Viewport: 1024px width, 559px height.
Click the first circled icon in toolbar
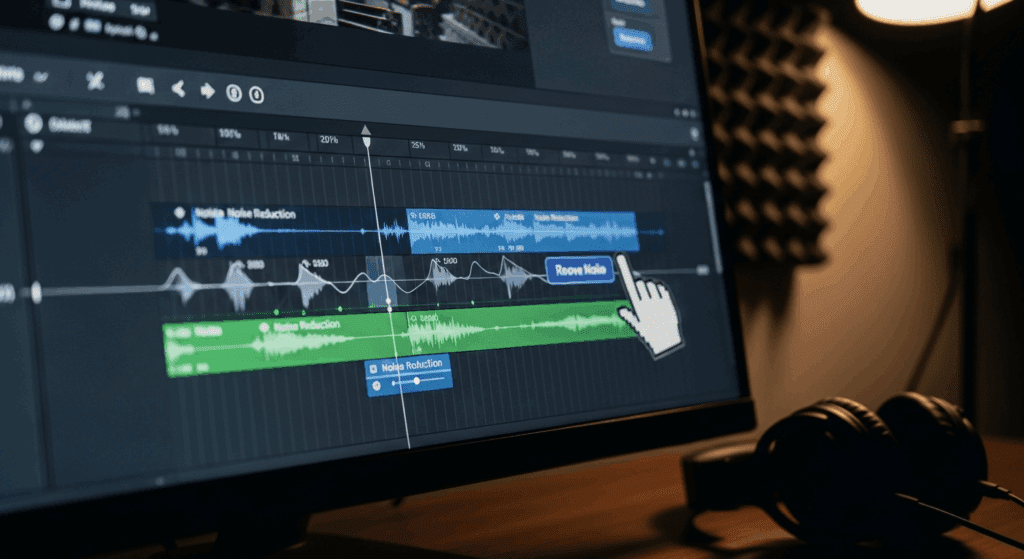pos(234,93)
